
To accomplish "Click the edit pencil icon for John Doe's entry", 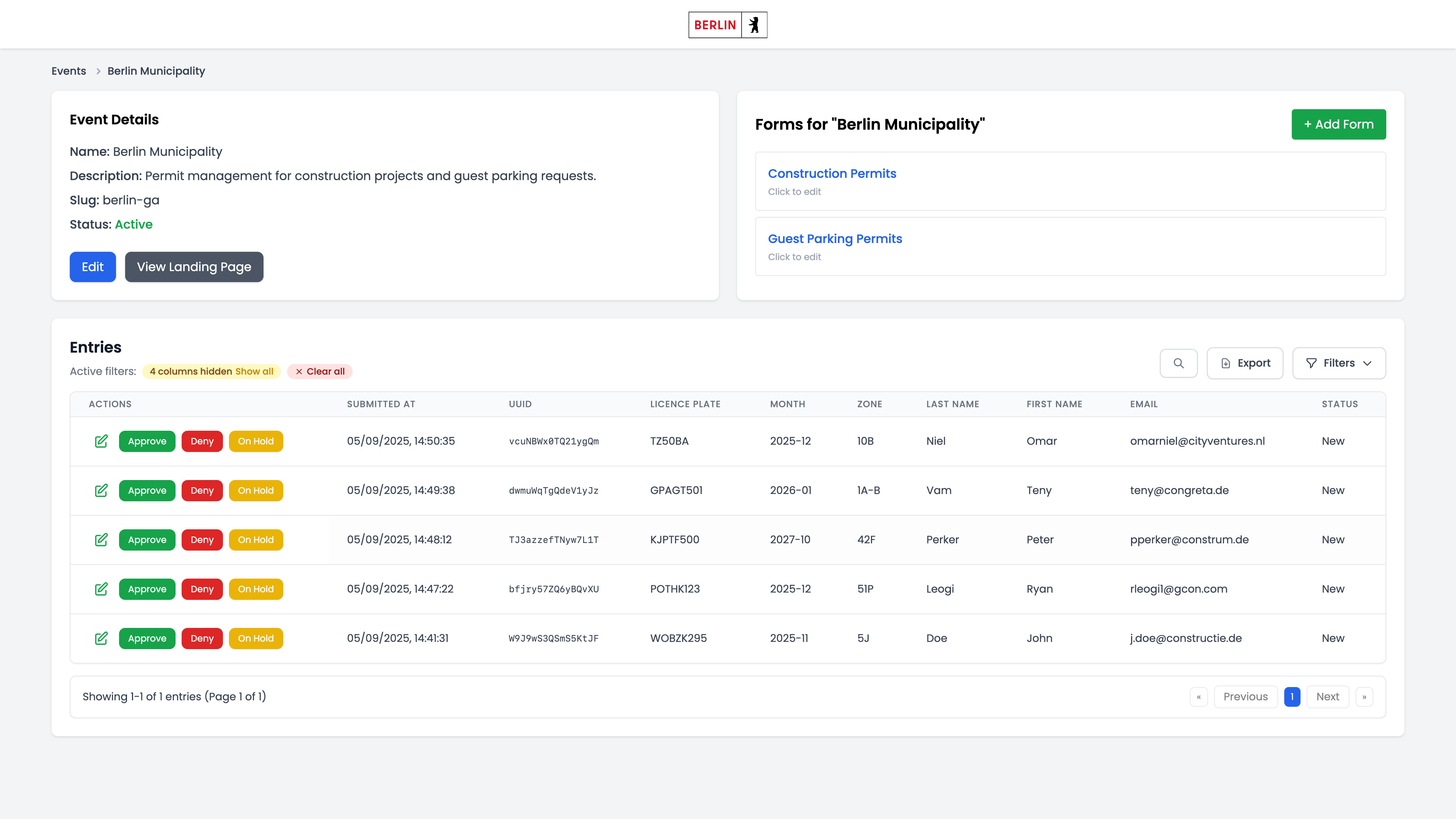I will (x=101, y=638).
